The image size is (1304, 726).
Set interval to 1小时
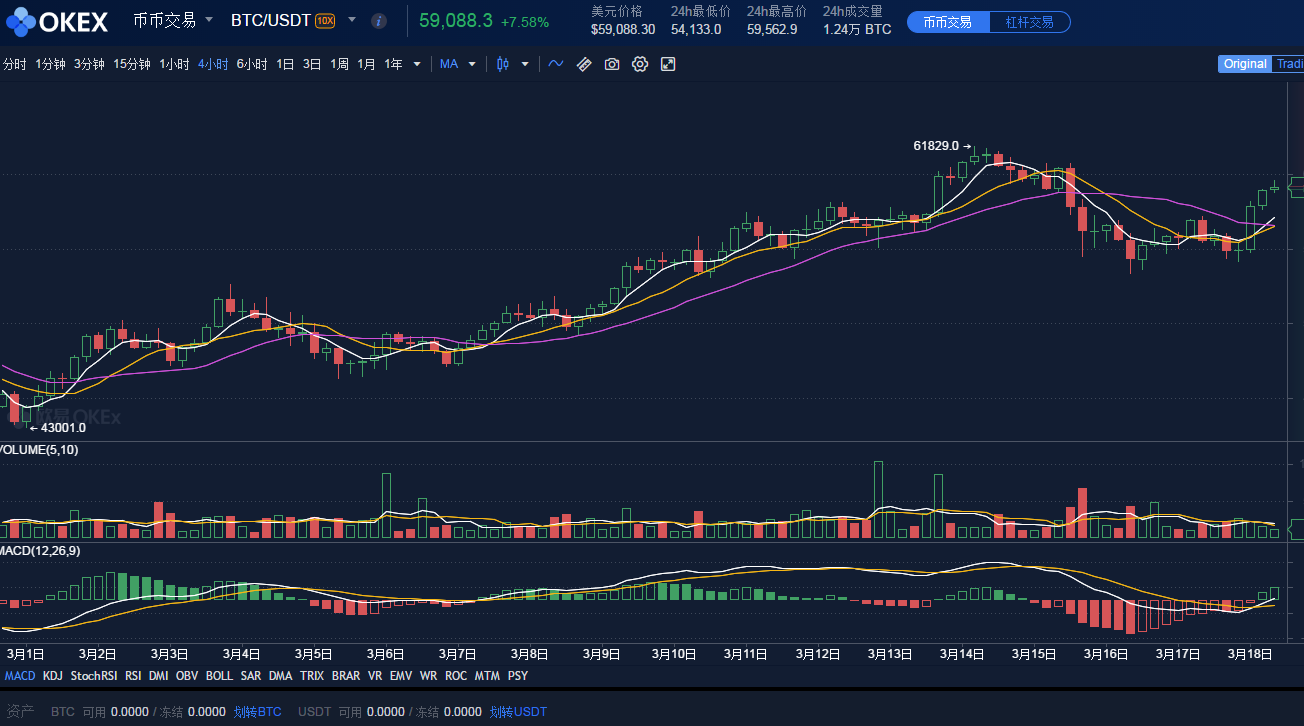point(174,64)
